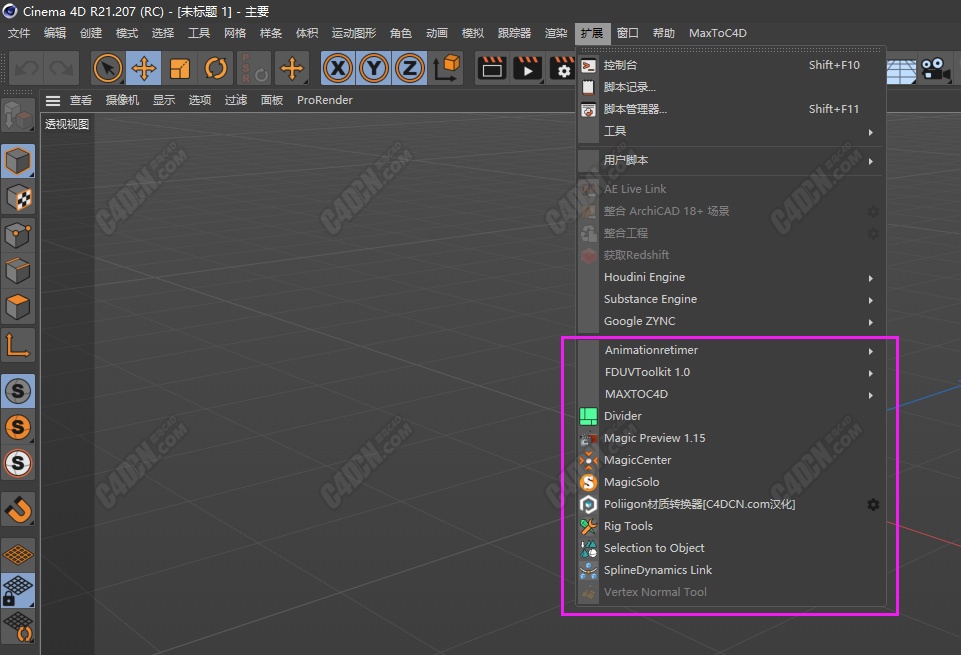The height and width of the screenshot is (655, 961).
Task: Turn viewport solo off with the grey S
Action: (18, 391)
